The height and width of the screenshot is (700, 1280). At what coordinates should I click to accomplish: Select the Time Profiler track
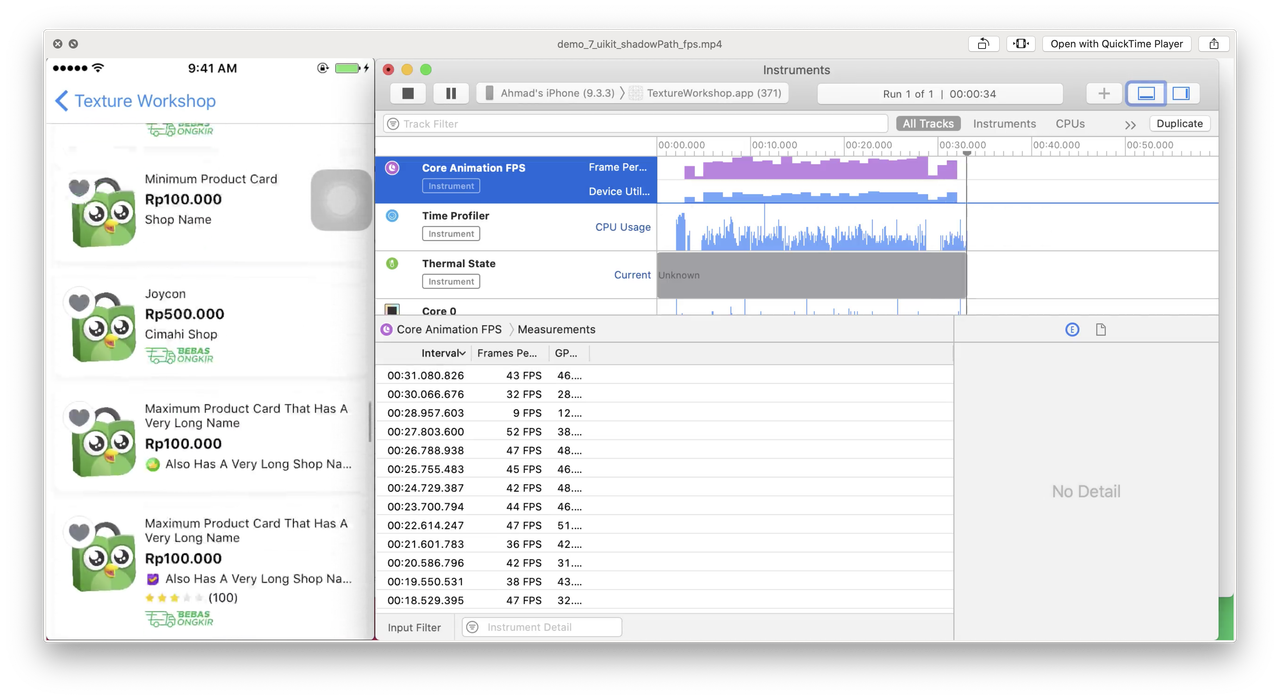coord(516,227)
